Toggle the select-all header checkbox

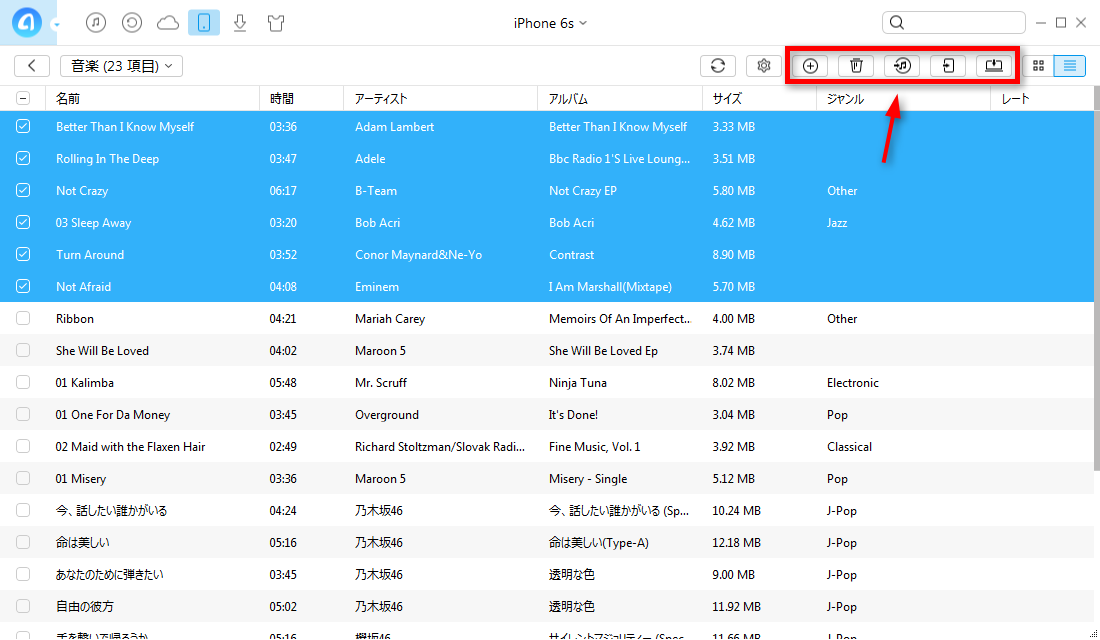23,98
